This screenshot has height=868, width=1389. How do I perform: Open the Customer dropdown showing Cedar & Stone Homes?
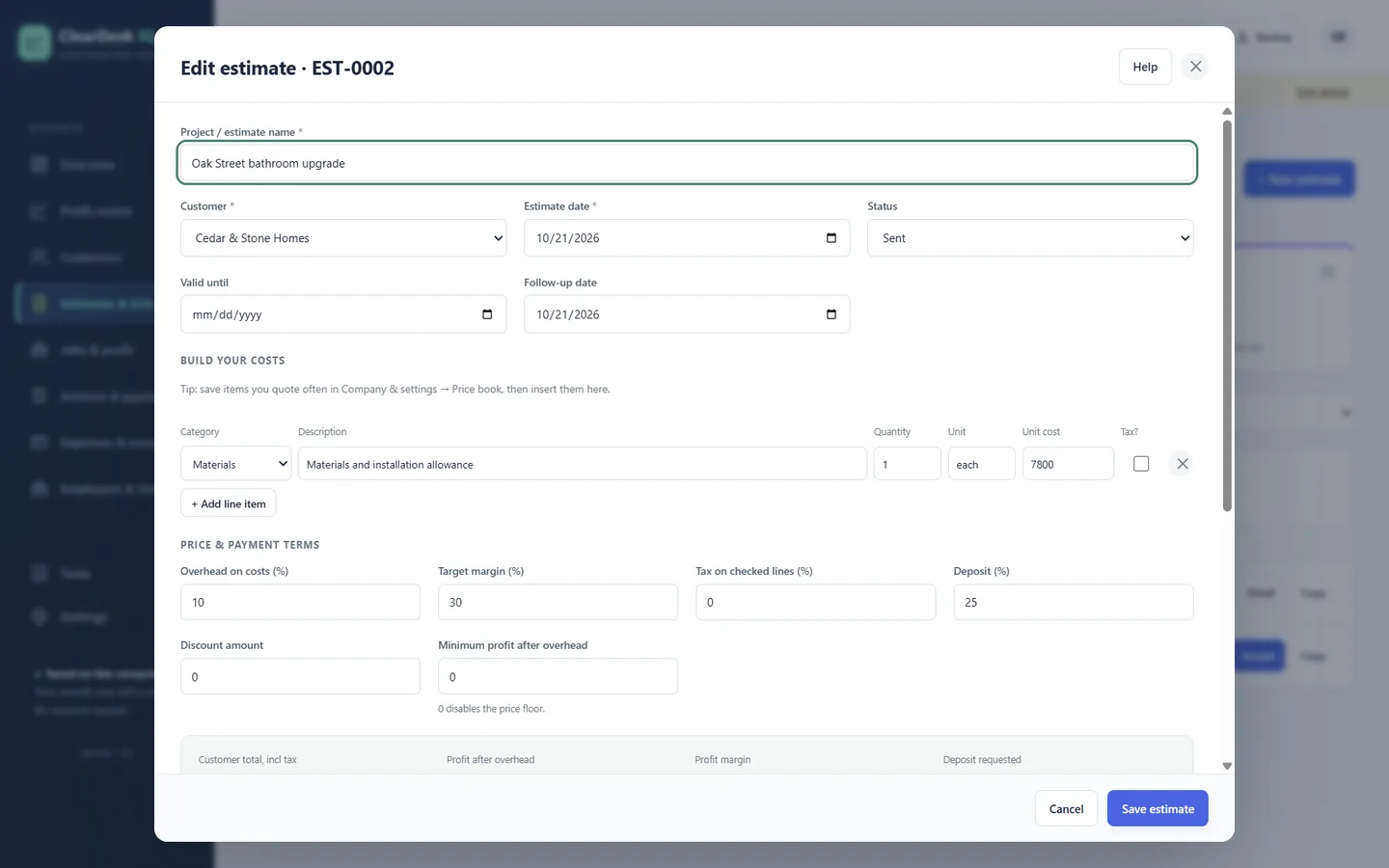tap(343, 238)
